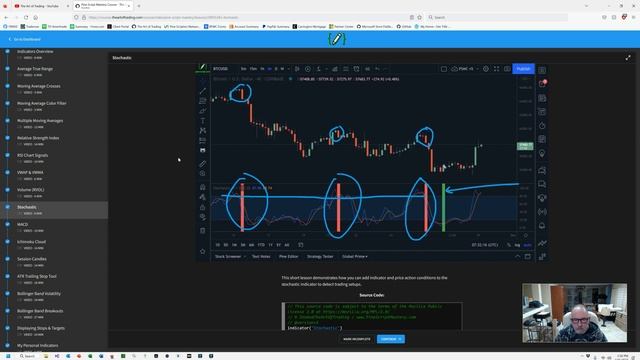The image size is (640, 360).
Task: Open the notifications bell in right sidebar
Action: click(x=542, y=226)
